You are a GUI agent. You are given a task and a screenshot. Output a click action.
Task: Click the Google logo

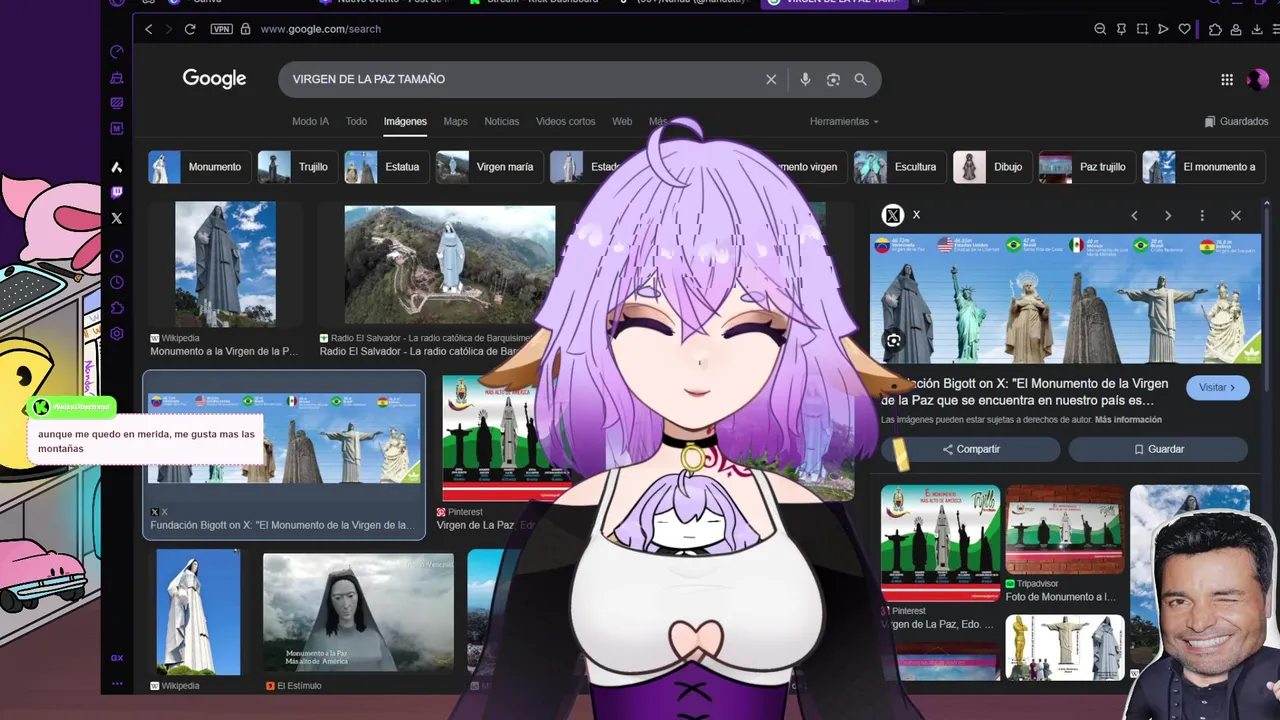click(214, 79)
